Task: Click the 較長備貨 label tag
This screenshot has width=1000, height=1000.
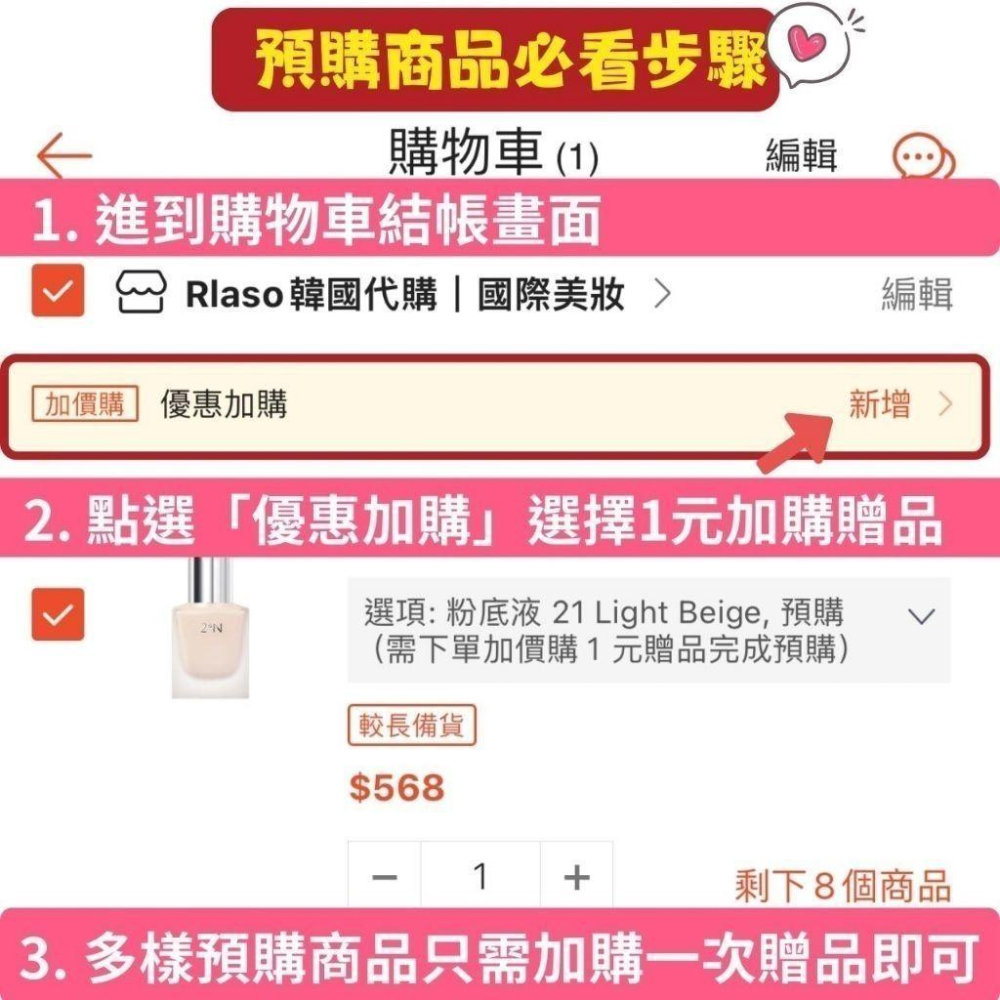Action: (411, 724)
